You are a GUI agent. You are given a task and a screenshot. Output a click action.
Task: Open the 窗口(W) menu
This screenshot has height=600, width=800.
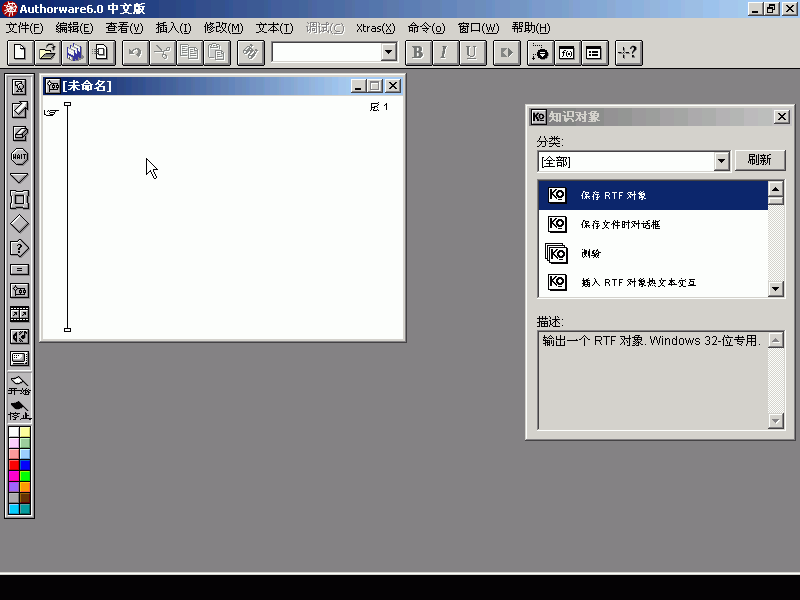pyautogui.click(x=478, y=28)
